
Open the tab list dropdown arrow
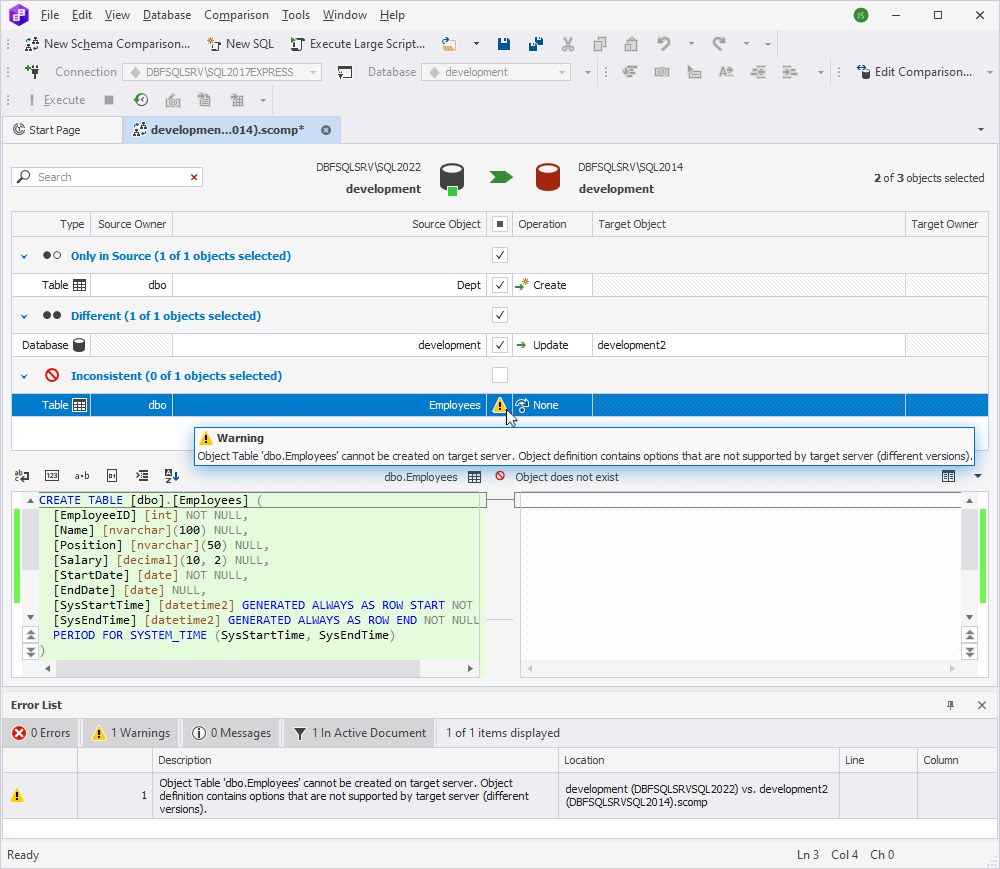click(981, 129)
